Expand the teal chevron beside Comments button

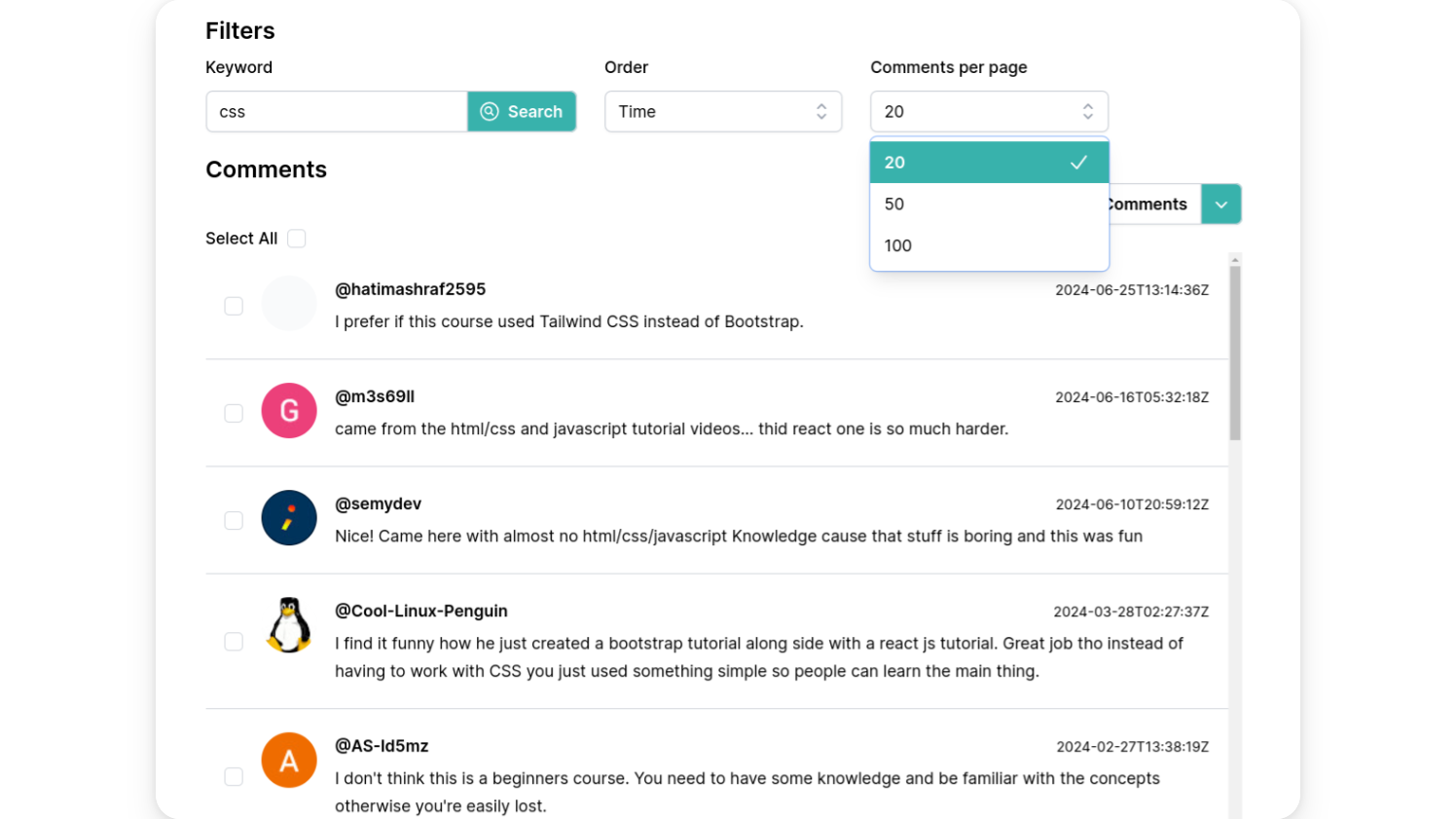(x=1220, y=205)
